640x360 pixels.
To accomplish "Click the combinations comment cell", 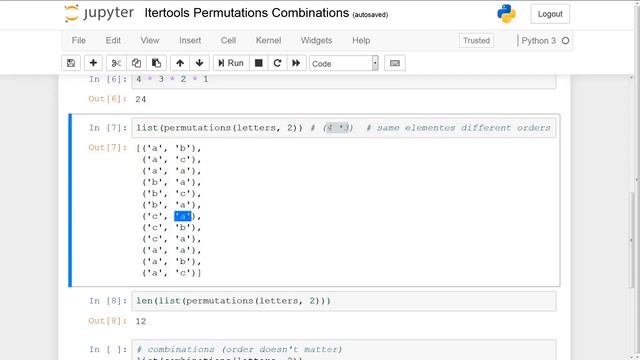I will (344, 350).
